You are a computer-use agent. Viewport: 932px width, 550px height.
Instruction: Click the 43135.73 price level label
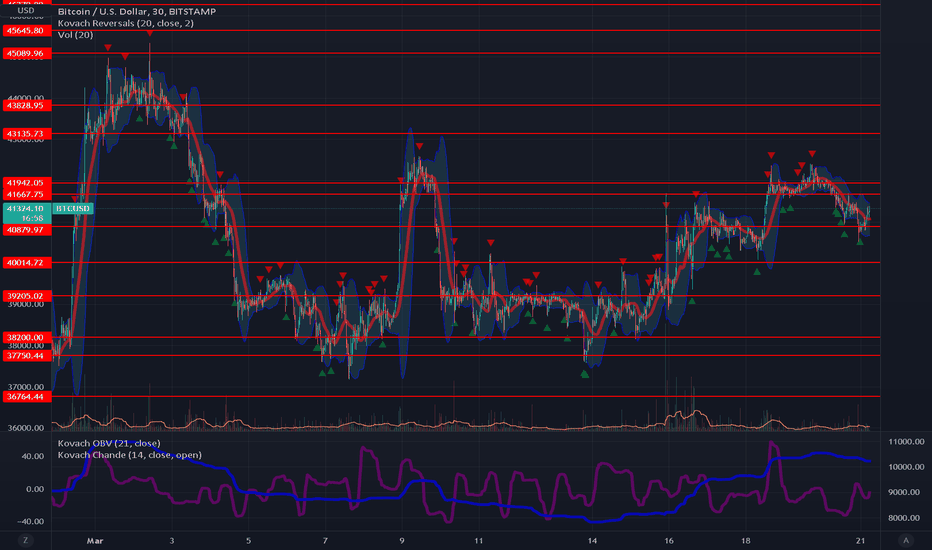tap(25, 134)
